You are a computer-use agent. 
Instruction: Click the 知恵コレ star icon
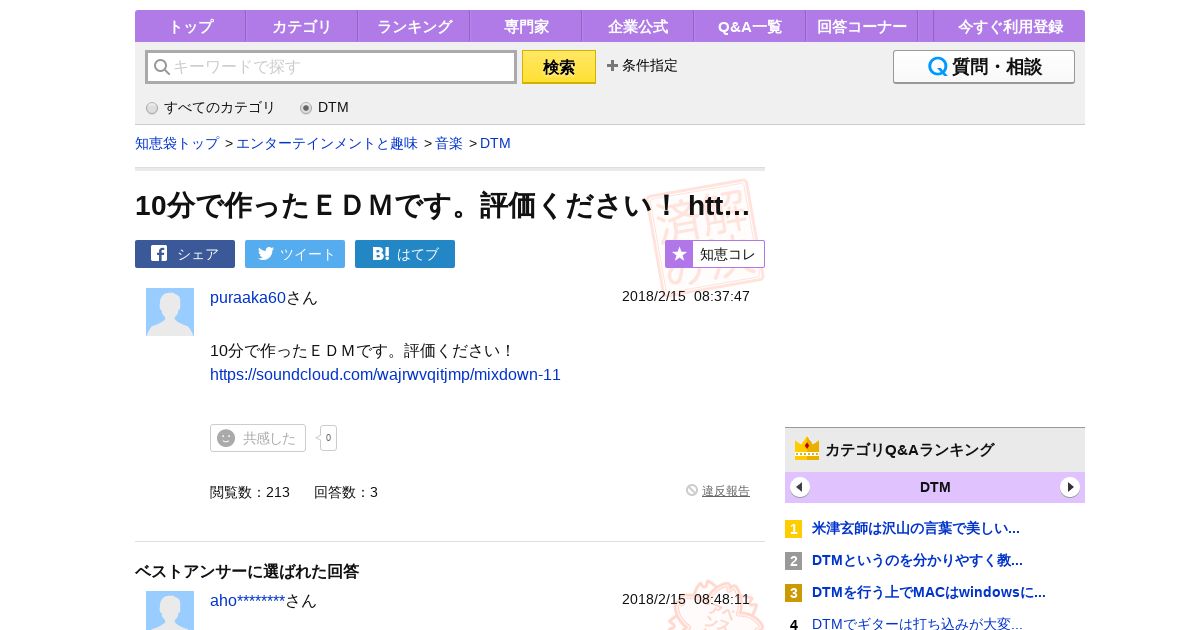(x=679, y=254)
